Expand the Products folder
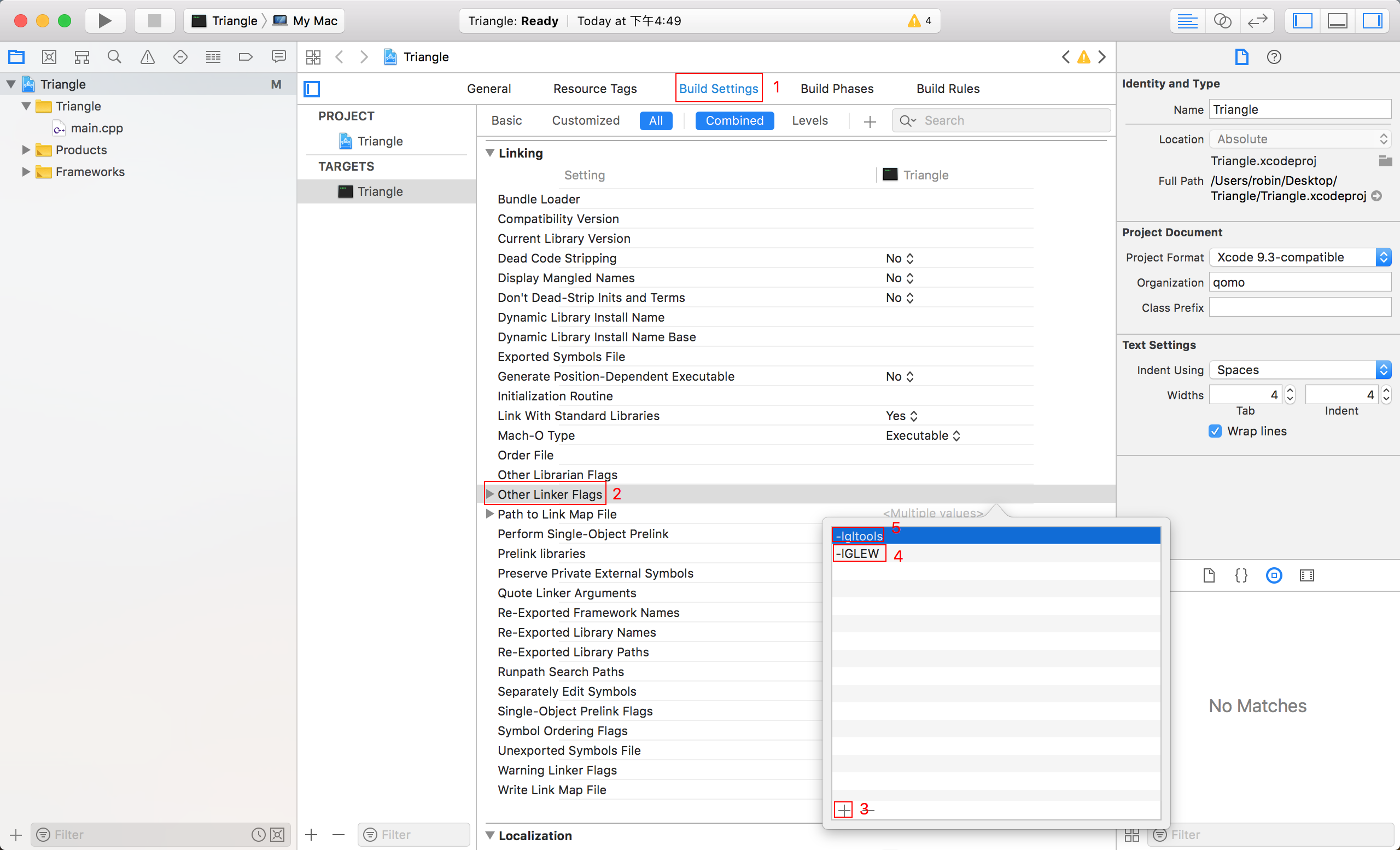The image size is (1400, 850). click(26, 149)
